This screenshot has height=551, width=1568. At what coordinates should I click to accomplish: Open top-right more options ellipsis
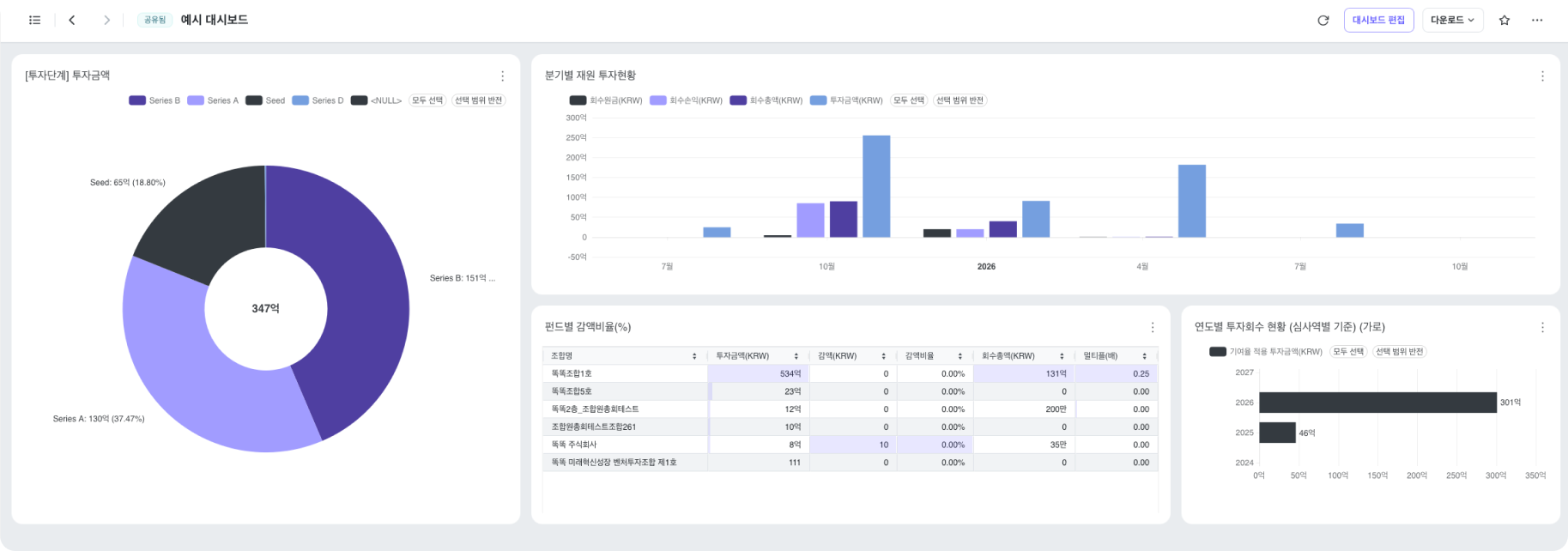pyautogui.click(x=1537, y=20)
